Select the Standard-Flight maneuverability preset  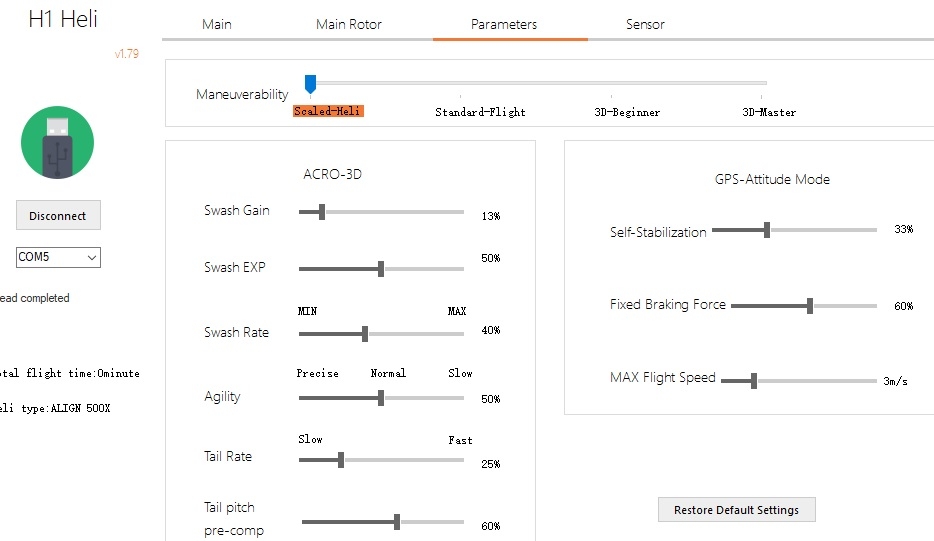[480, 112]
